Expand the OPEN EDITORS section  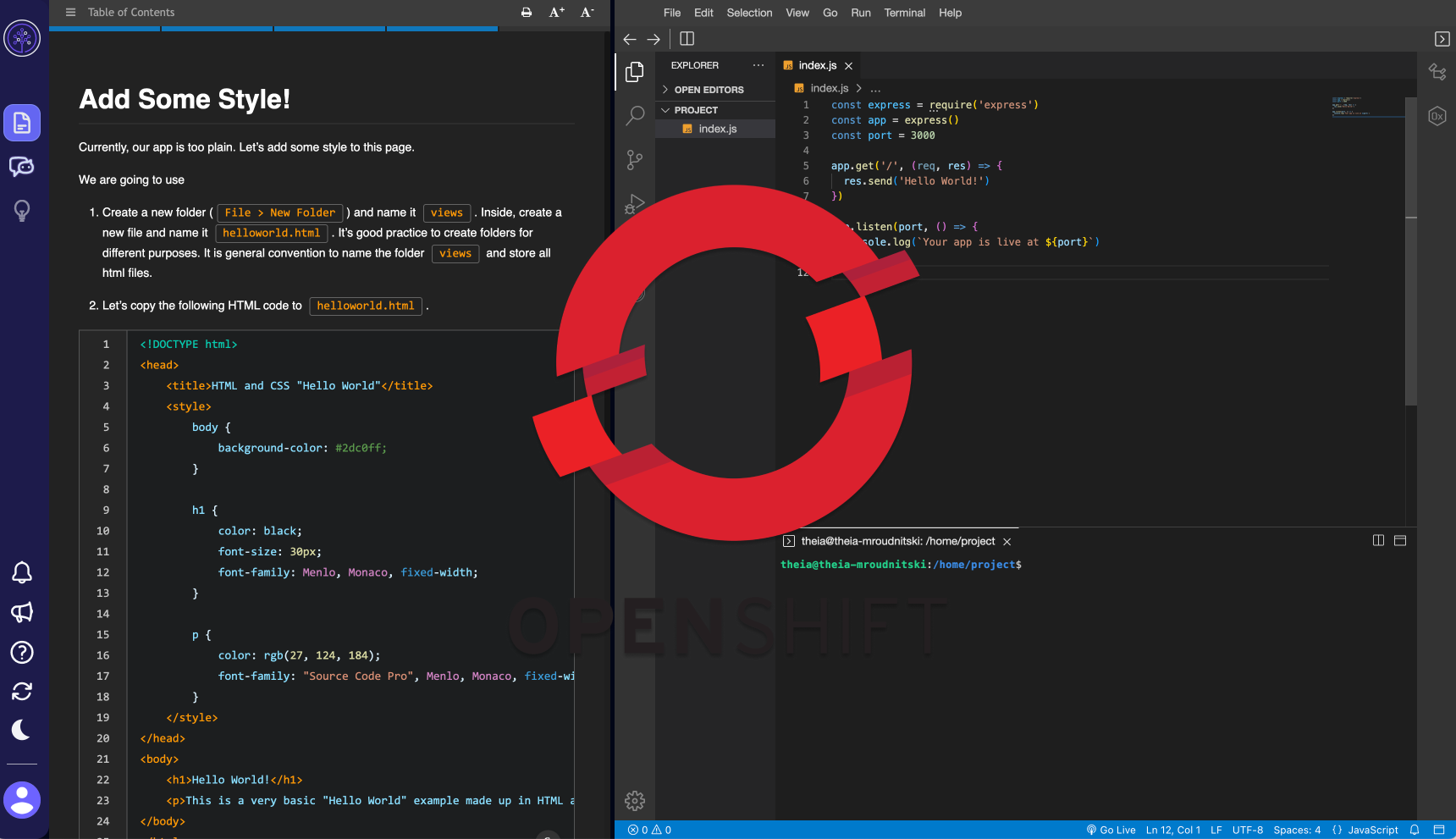point(715,90)
